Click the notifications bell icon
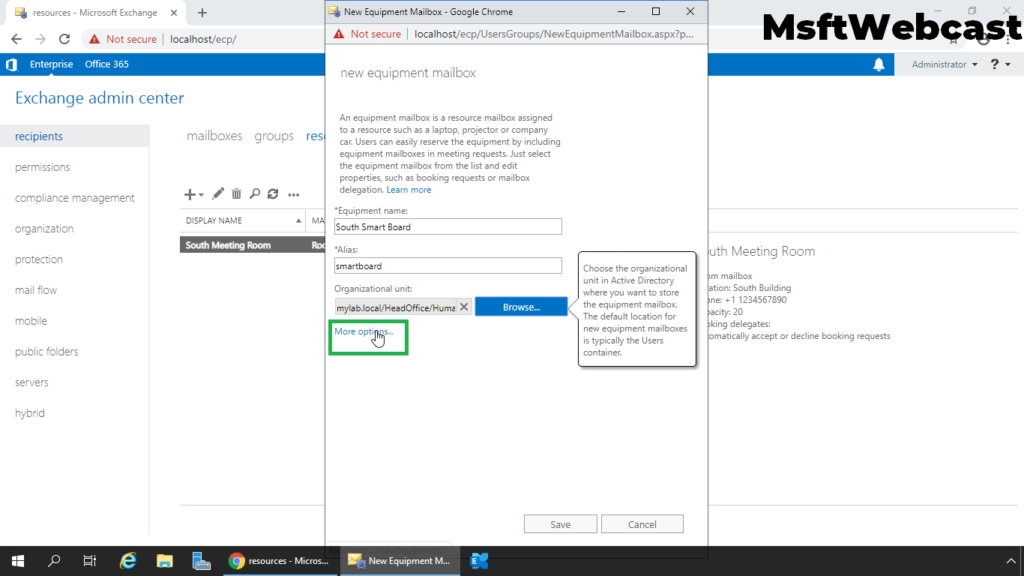The width and height of the screenshot is (1024, 576). [x=879, y=64]
